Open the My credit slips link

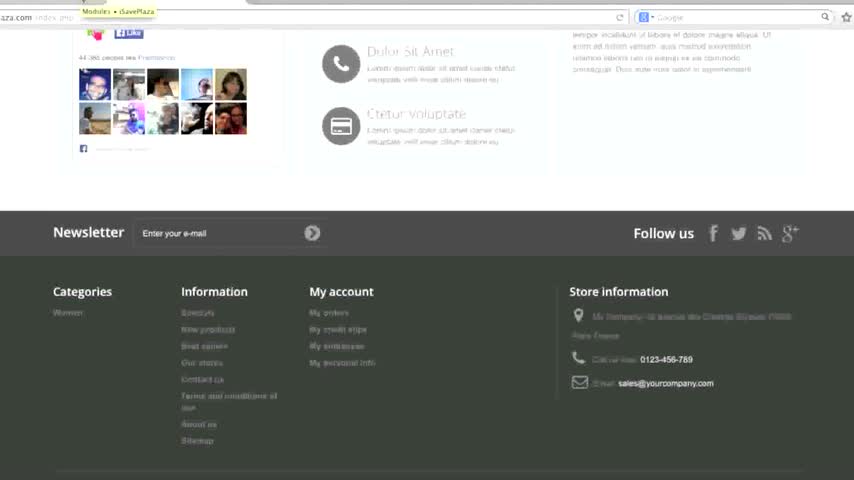(x=338, y=330)
